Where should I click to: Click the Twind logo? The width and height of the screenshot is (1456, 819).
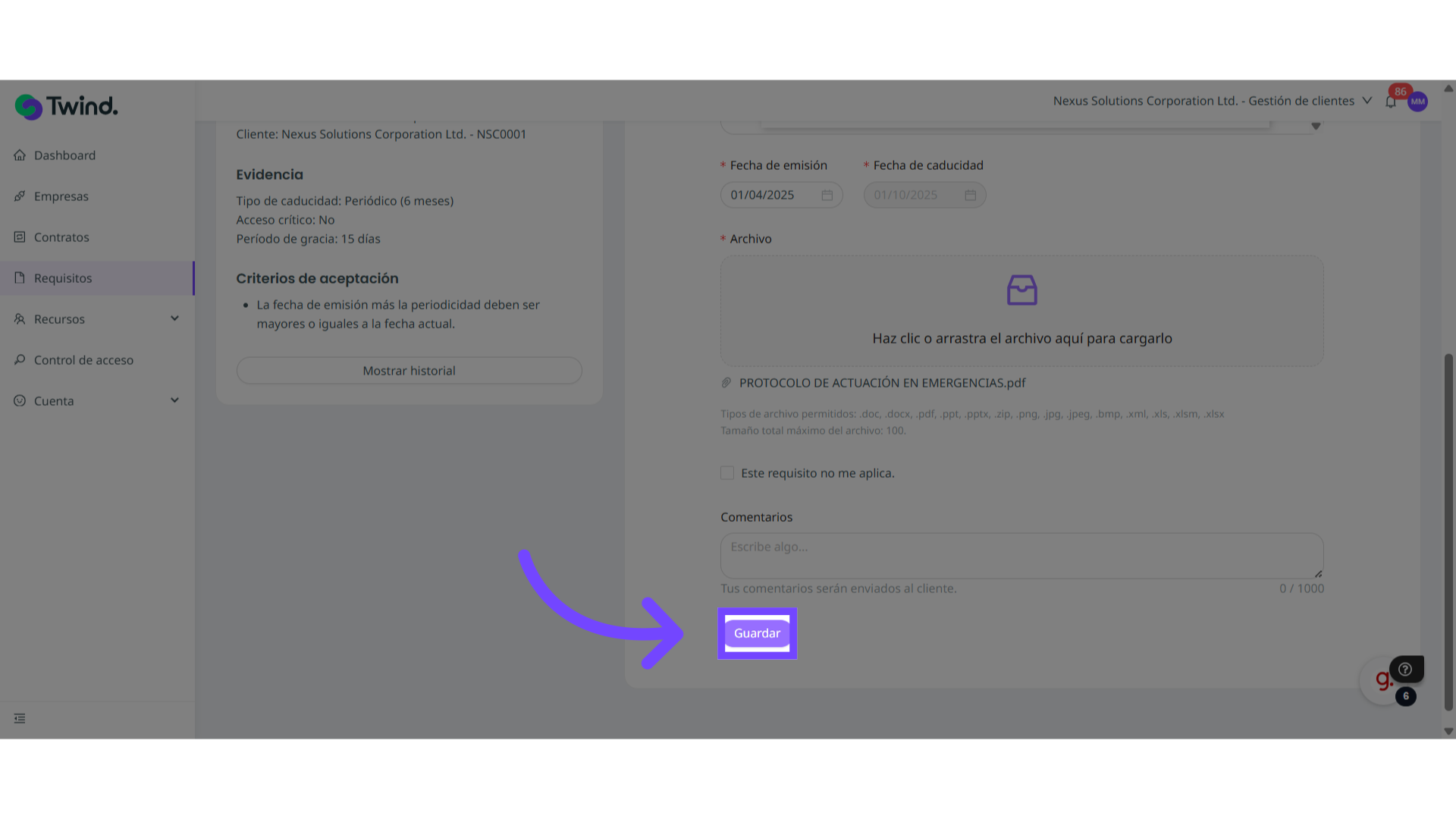click(x=67, y=106)
